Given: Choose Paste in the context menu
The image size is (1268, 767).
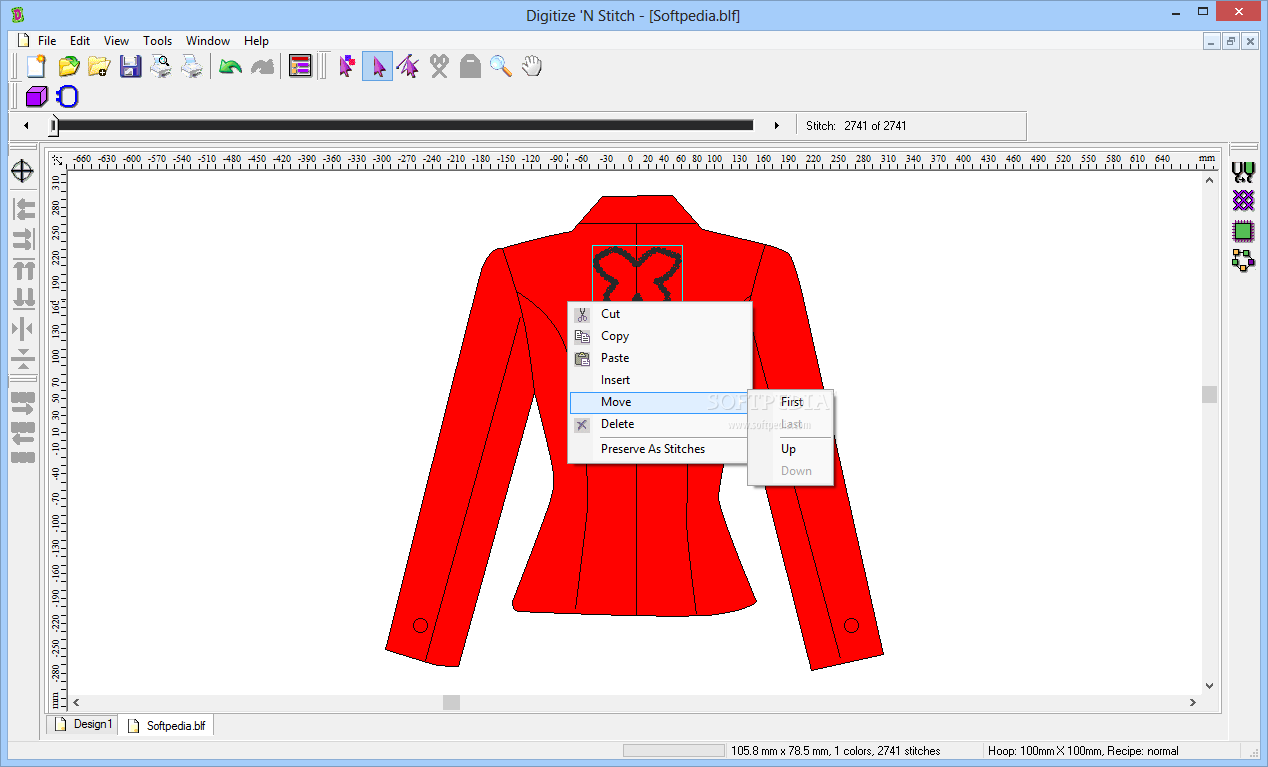Looking at the screenshot, I should (x=659, y=358).
